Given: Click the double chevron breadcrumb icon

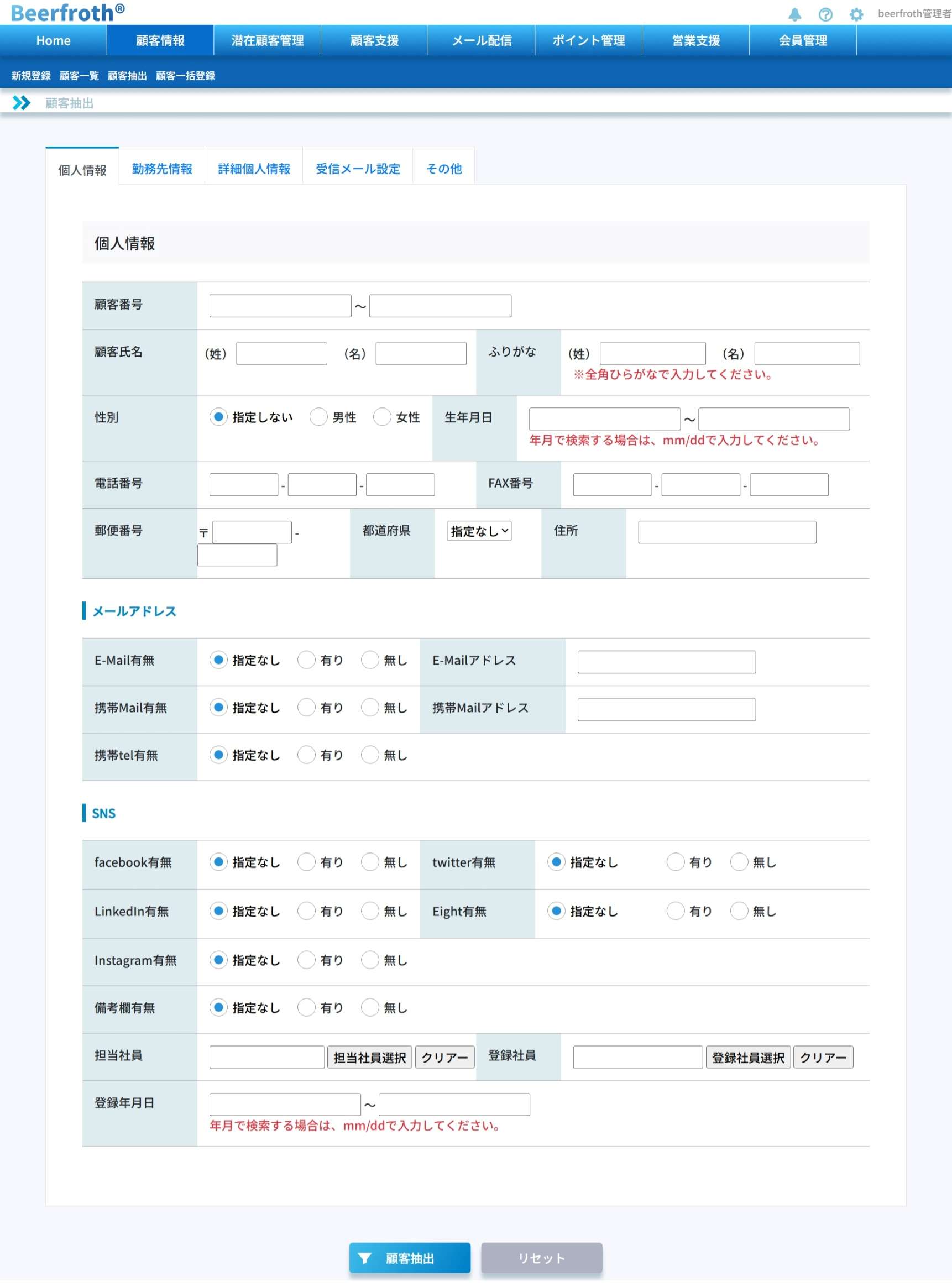Looking at the screenshot, I should pos(22,103).
